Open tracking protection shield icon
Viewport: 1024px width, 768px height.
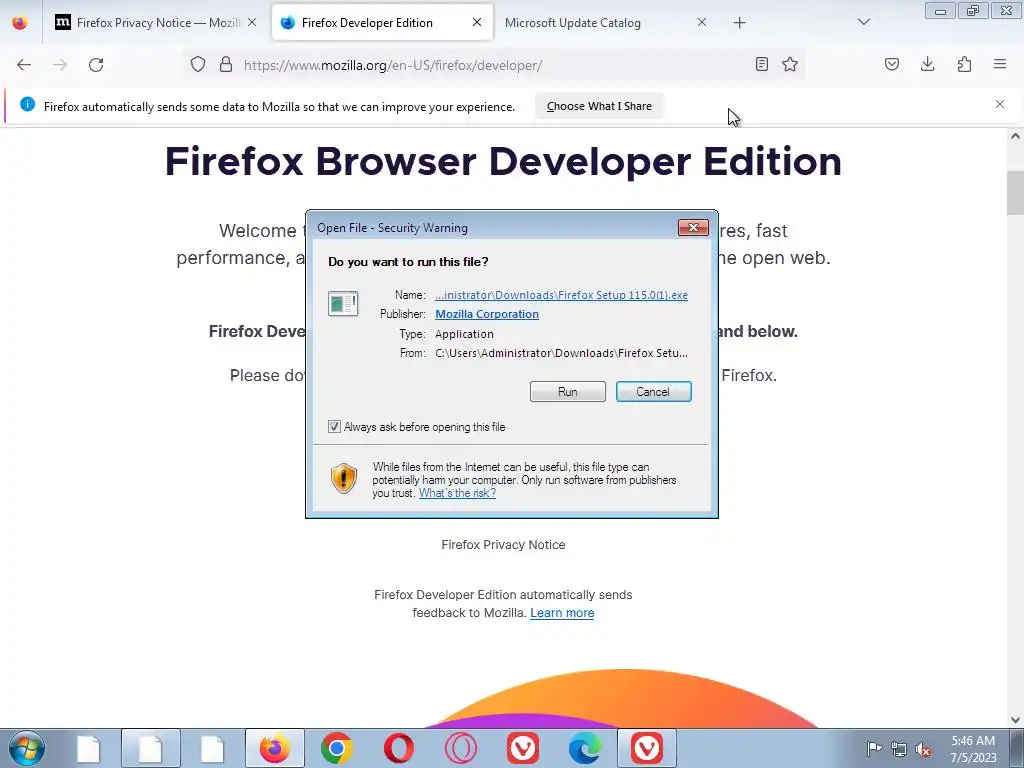[198, 65]
